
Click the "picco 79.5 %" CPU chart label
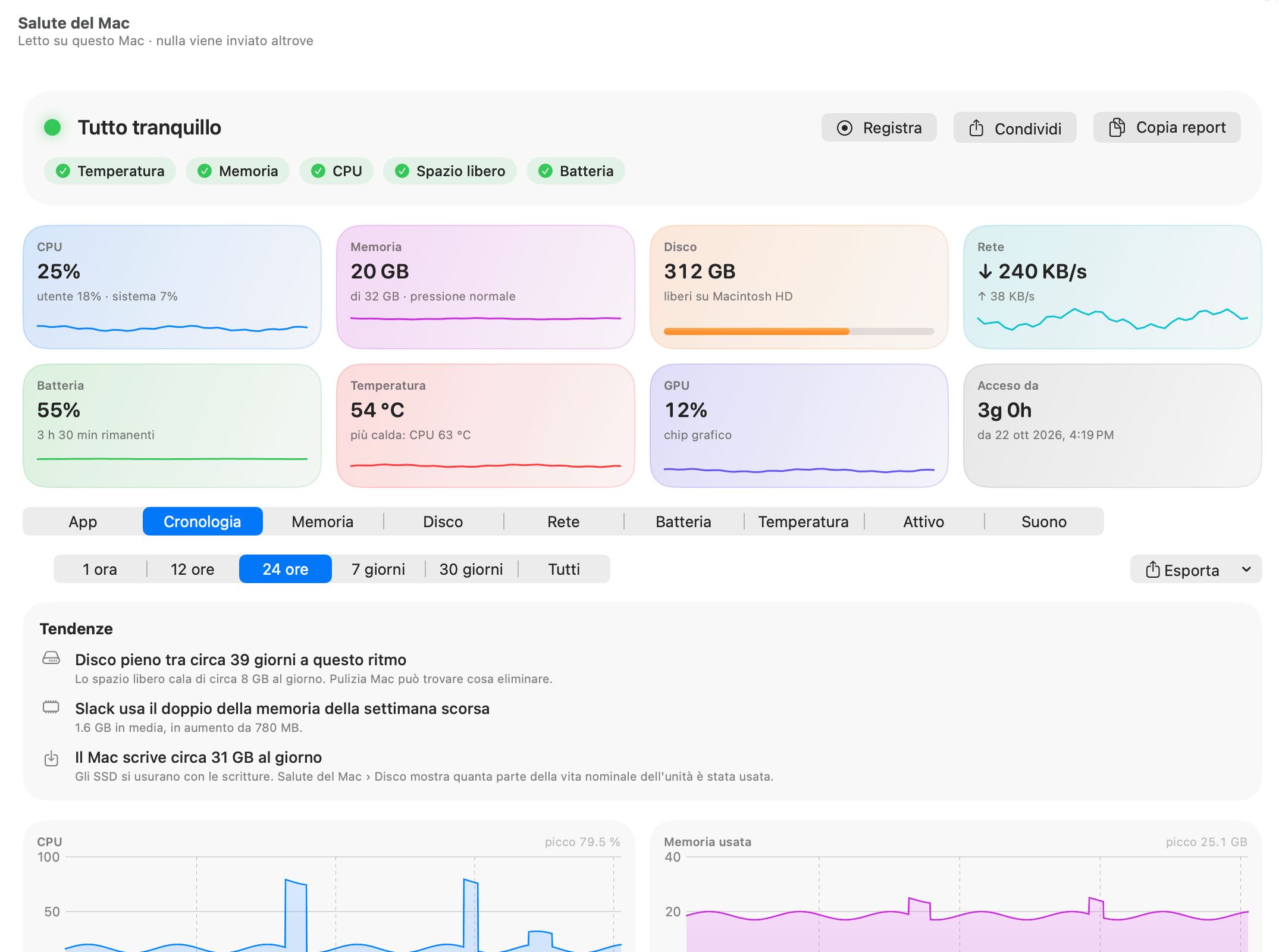pyautogui.click(x=582, y=842)
